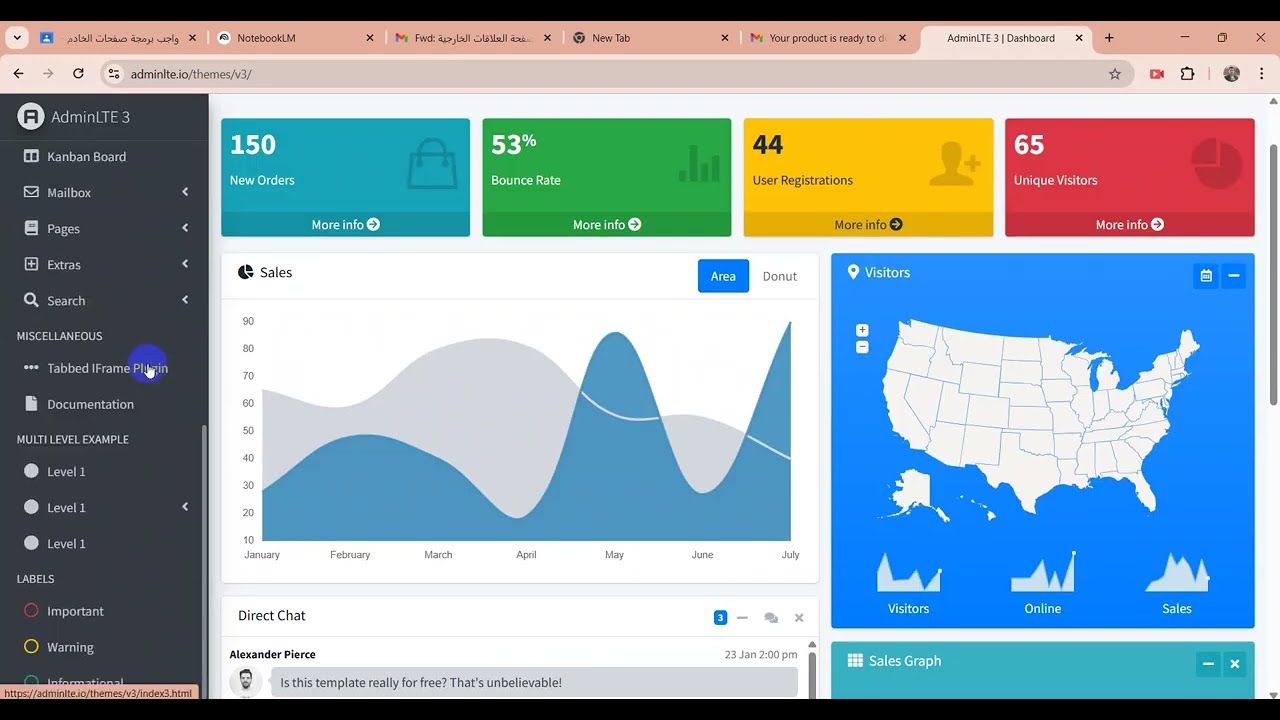This screenshot has height=720, width=1280.
Task: Open More info for Unique Visitors
Action: pyautogui.click(x=1130, y=225)
